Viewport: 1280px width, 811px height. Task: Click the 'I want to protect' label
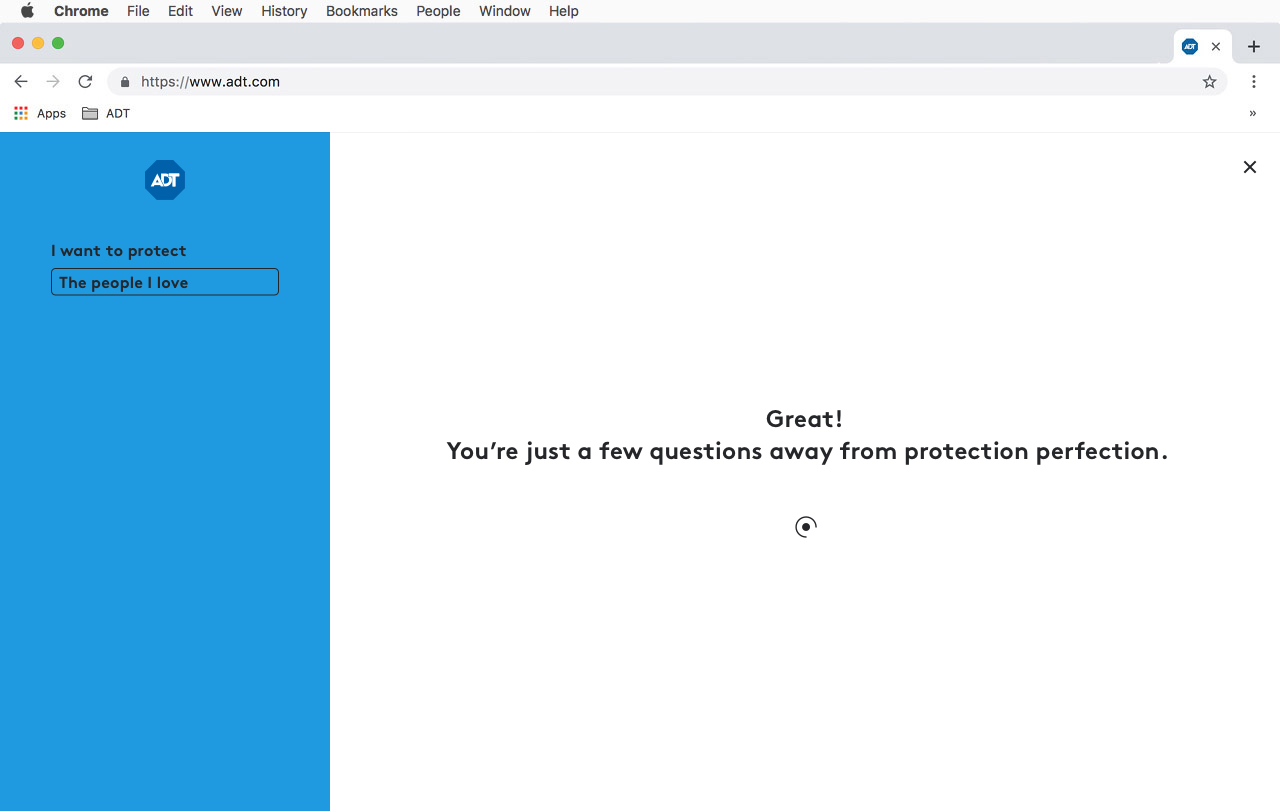click(x=119, y=251)
